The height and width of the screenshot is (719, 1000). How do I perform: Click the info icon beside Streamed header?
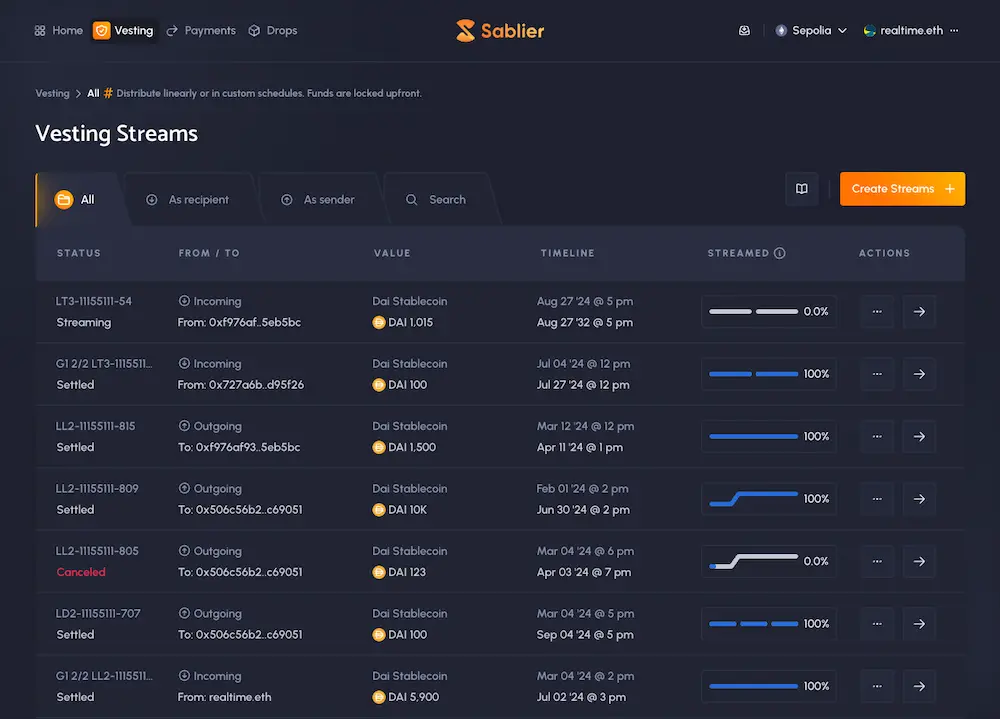pos(780,253)
